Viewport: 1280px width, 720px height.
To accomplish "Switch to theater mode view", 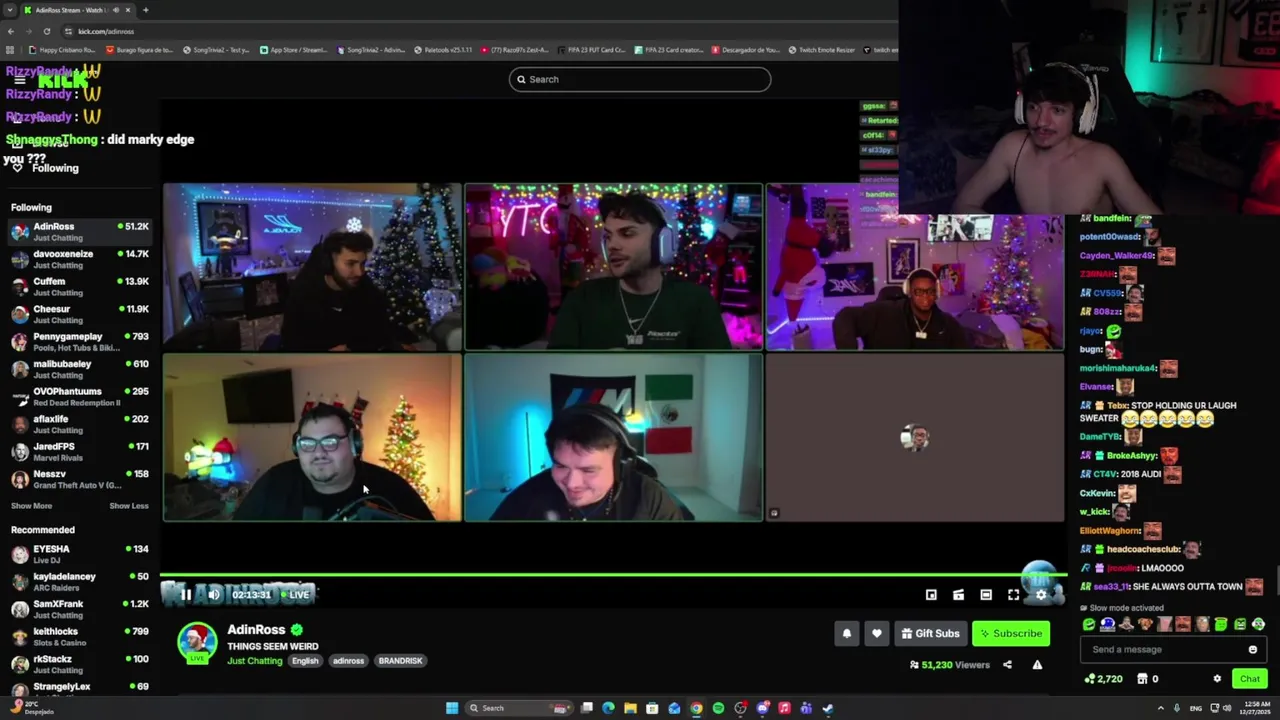I will [x=986, y=595].
